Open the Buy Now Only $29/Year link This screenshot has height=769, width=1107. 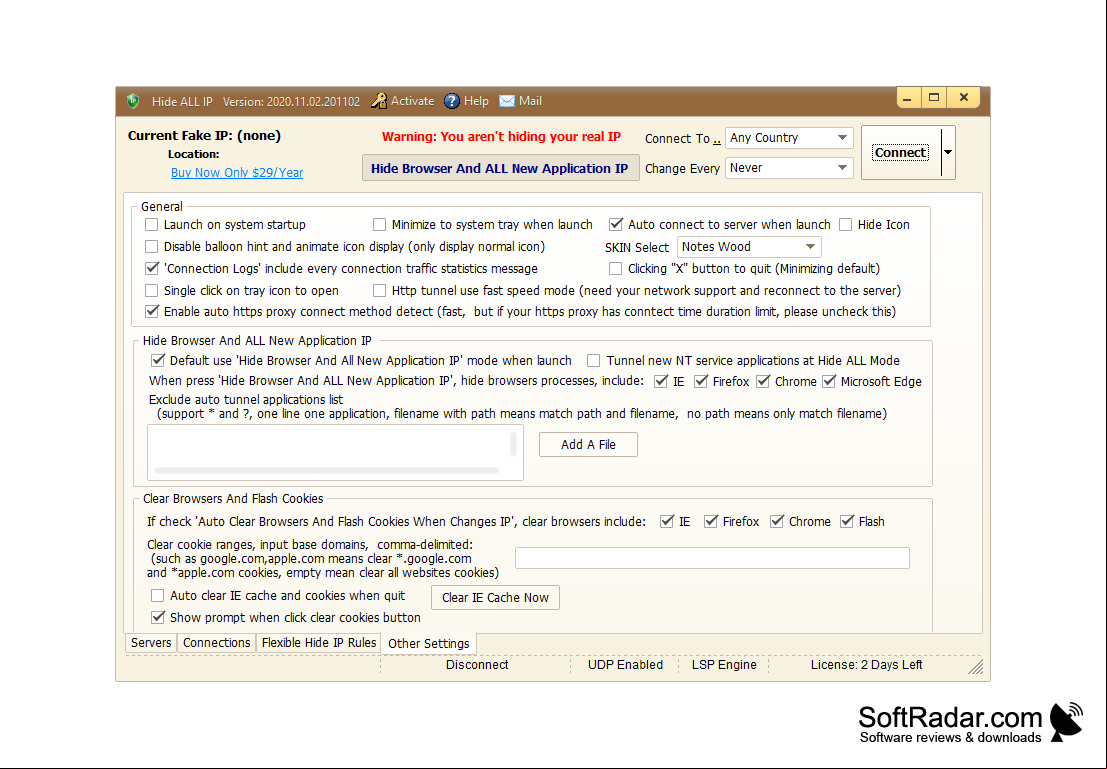tap(237, 172)
